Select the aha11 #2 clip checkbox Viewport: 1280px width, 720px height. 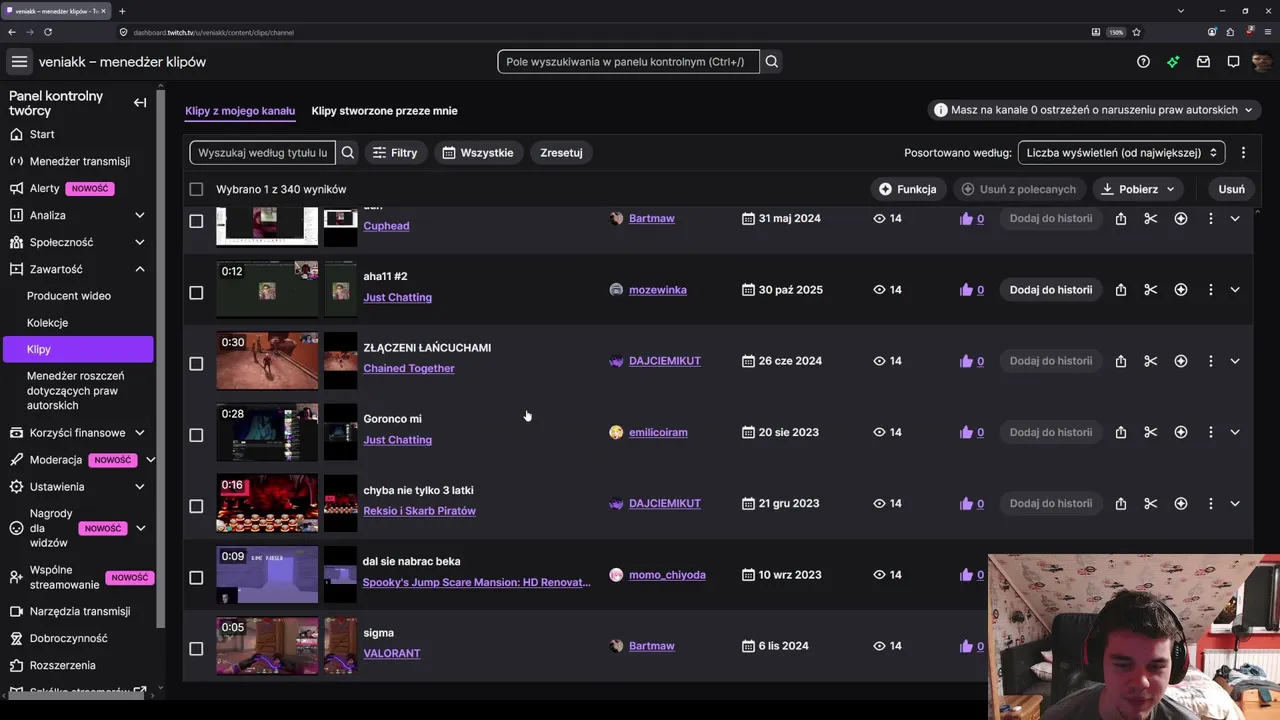pyautogui.click(x=196, y=292)
